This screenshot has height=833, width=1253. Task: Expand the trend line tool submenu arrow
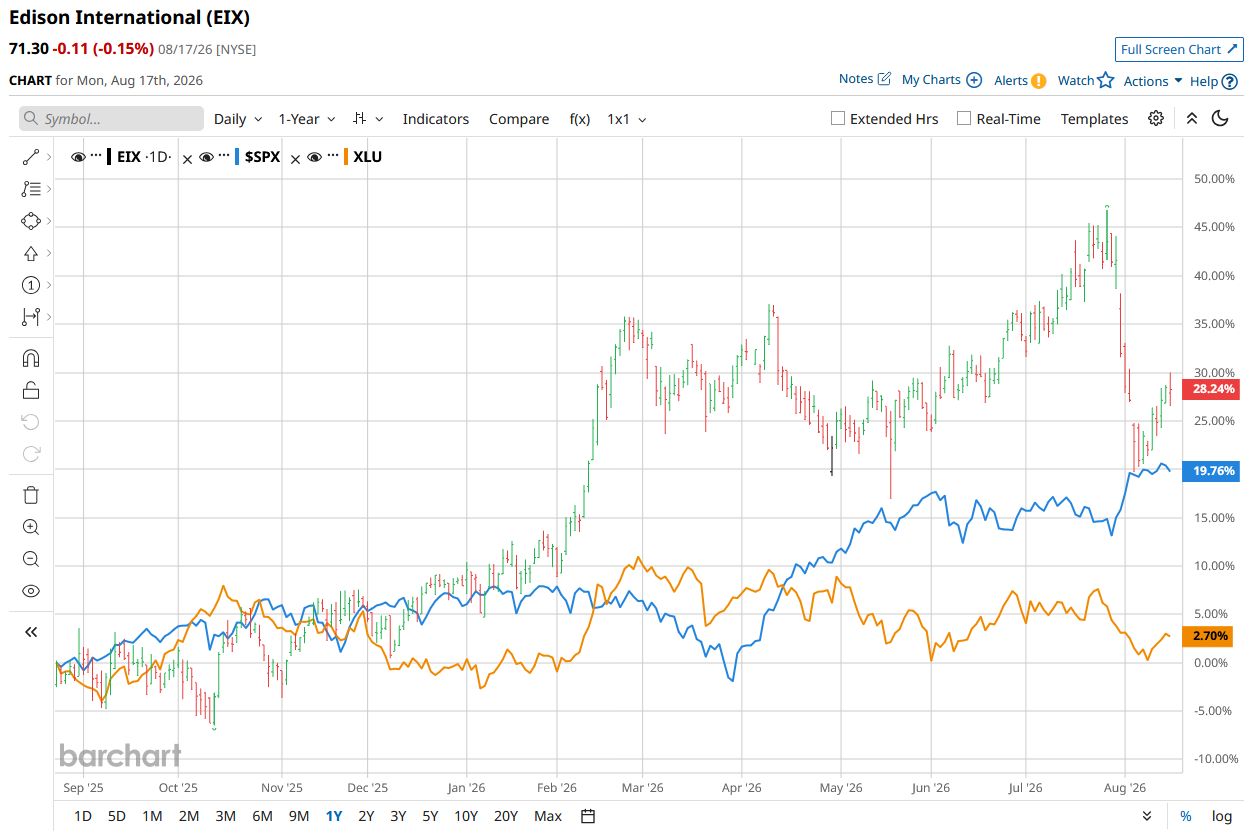(49, 157)
